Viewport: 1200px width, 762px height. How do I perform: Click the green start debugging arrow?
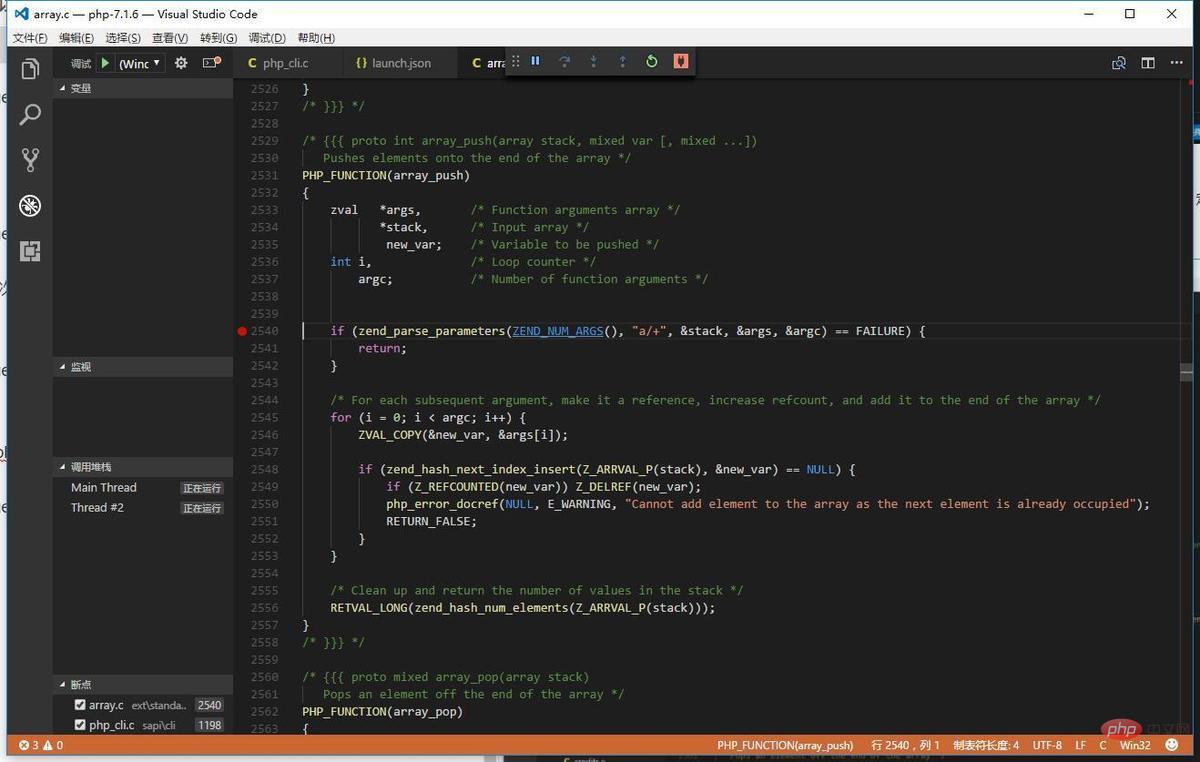click(x=105, y=63)
